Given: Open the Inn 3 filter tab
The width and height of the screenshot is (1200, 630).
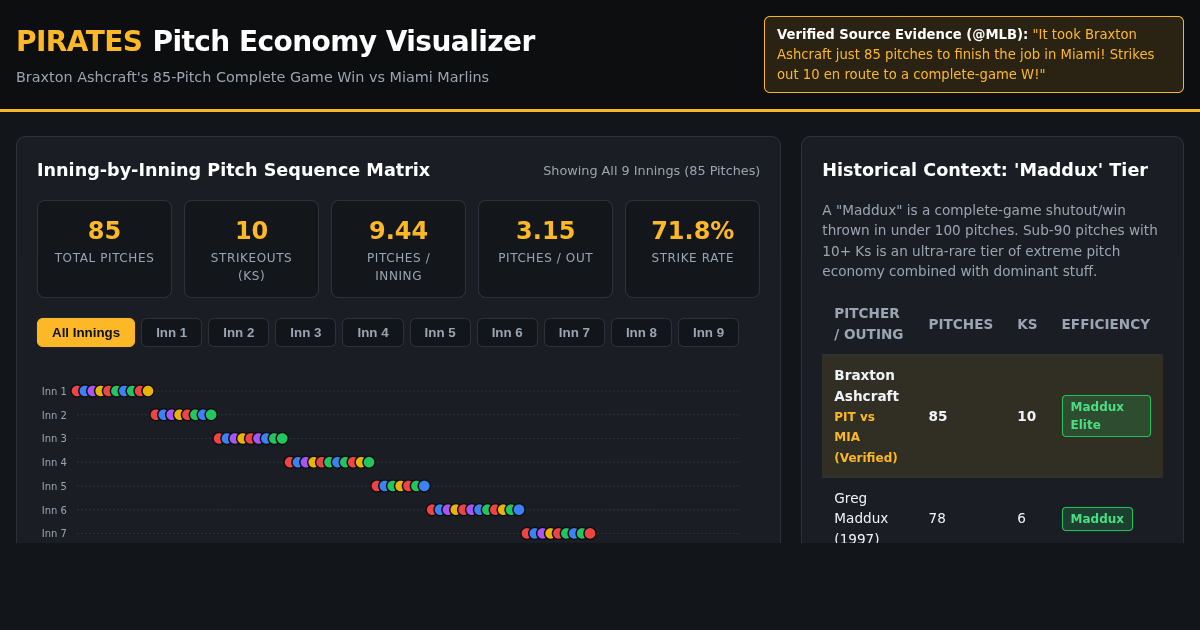Looking at the screenshot, I should [305, 332].
